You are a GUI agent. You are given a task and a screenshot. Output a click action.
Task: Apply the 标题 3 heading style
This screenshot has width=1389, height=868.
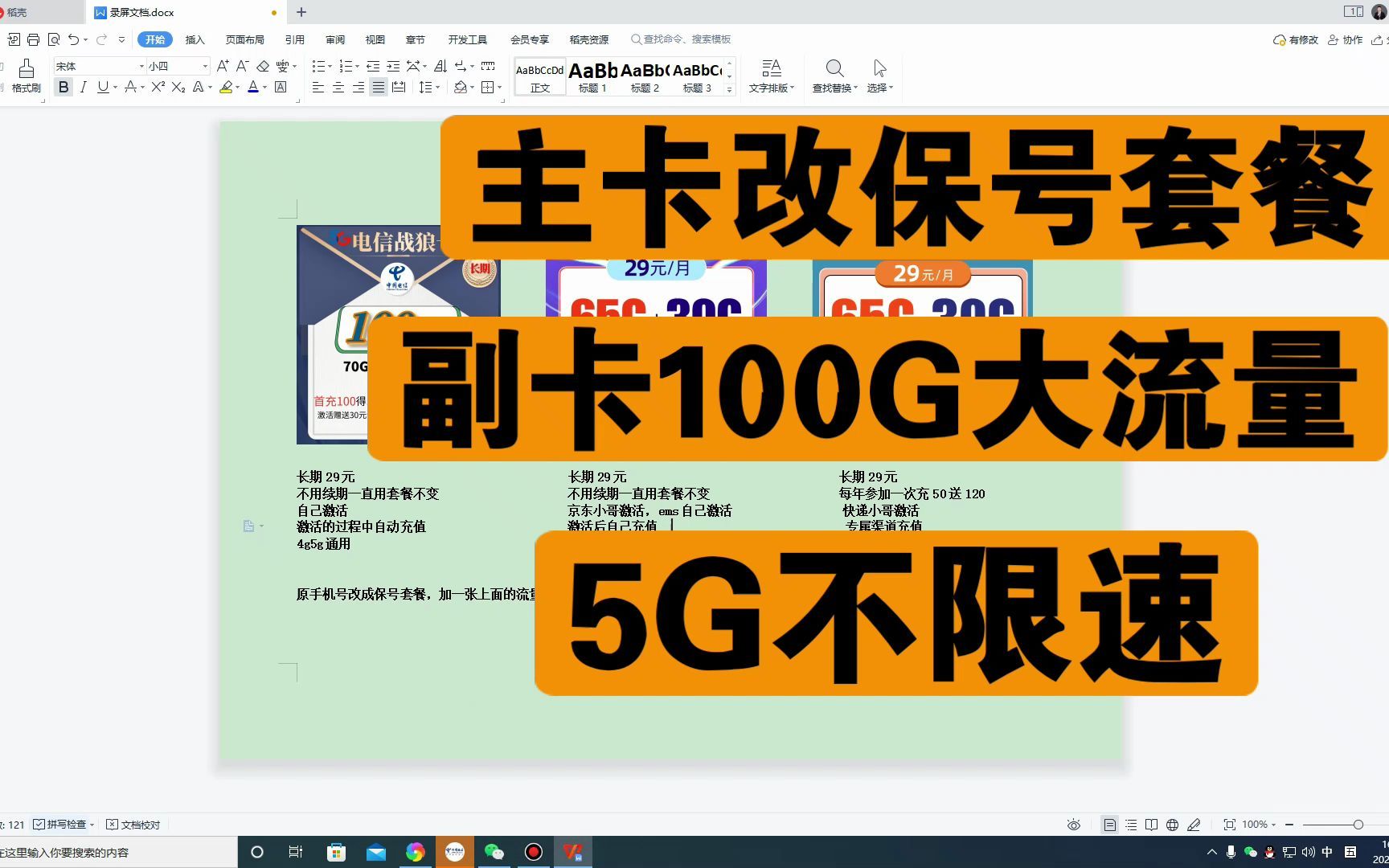[x=697, y=77]
